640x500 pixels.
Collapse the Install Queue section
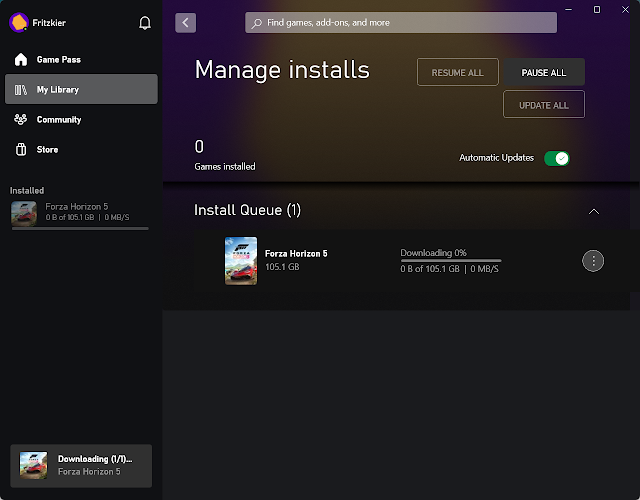point(594,211)
